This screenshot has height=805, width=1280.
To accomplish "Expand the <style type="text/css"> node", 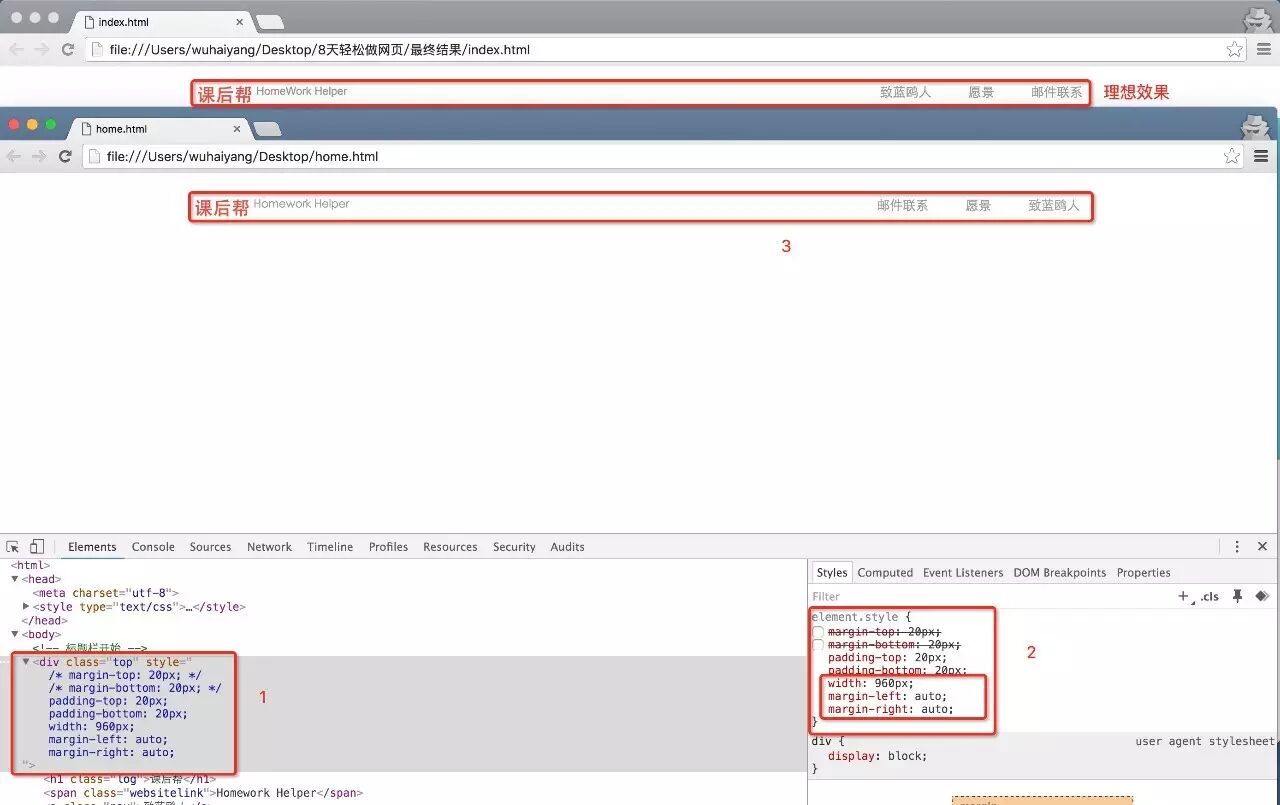I will (26, 607).
